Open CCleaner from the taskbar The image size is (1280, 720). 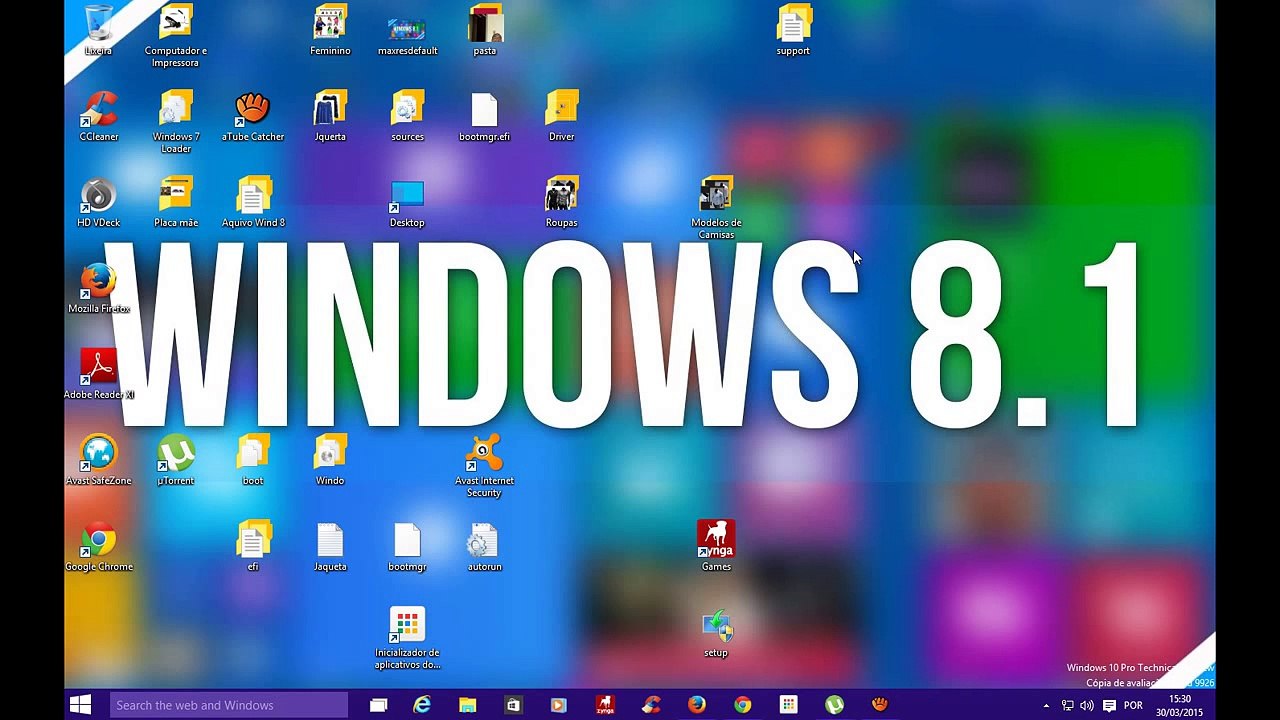pos(651,705)
